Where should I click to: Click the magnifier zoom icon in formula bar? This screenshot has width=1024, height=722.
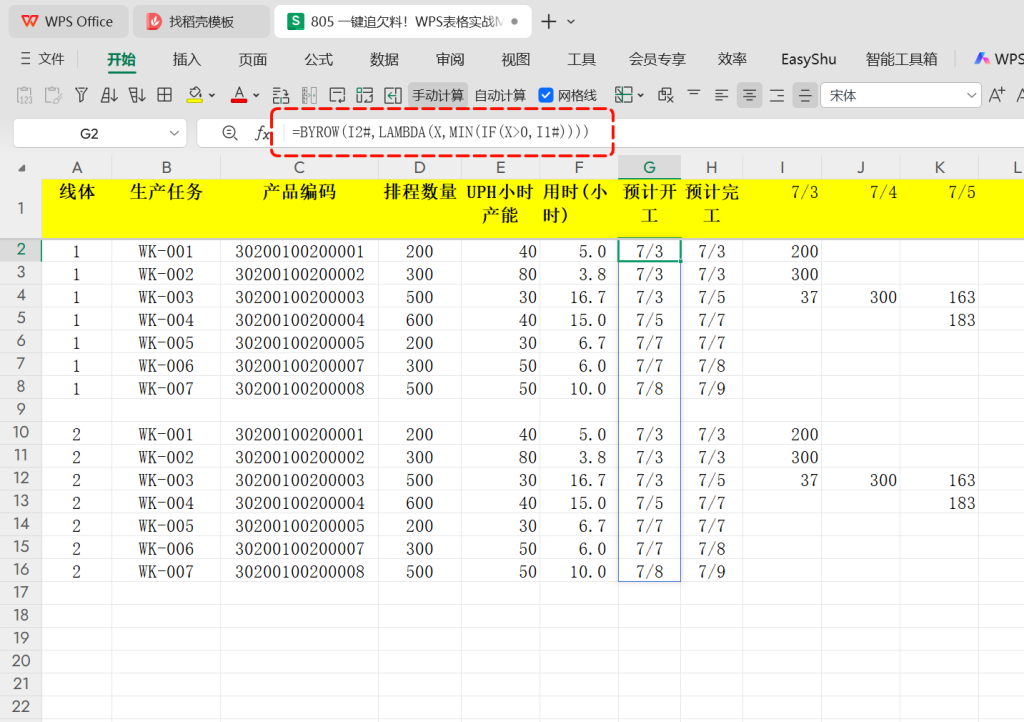point(229,133)
